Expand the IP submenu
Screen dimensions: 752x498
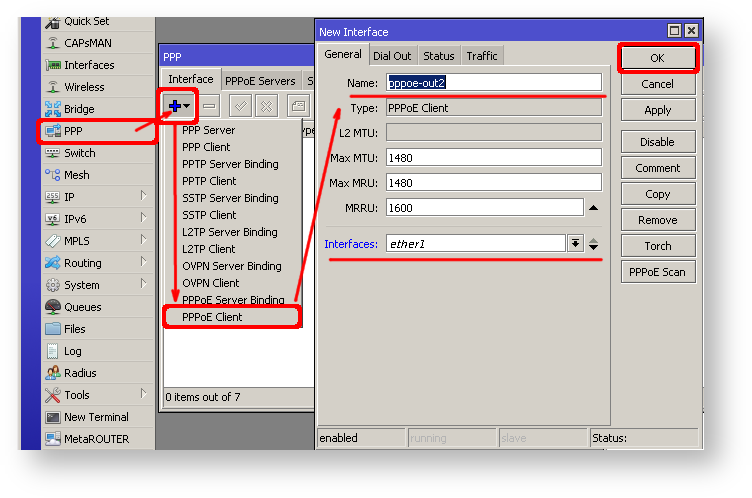[x=144, y=197]
